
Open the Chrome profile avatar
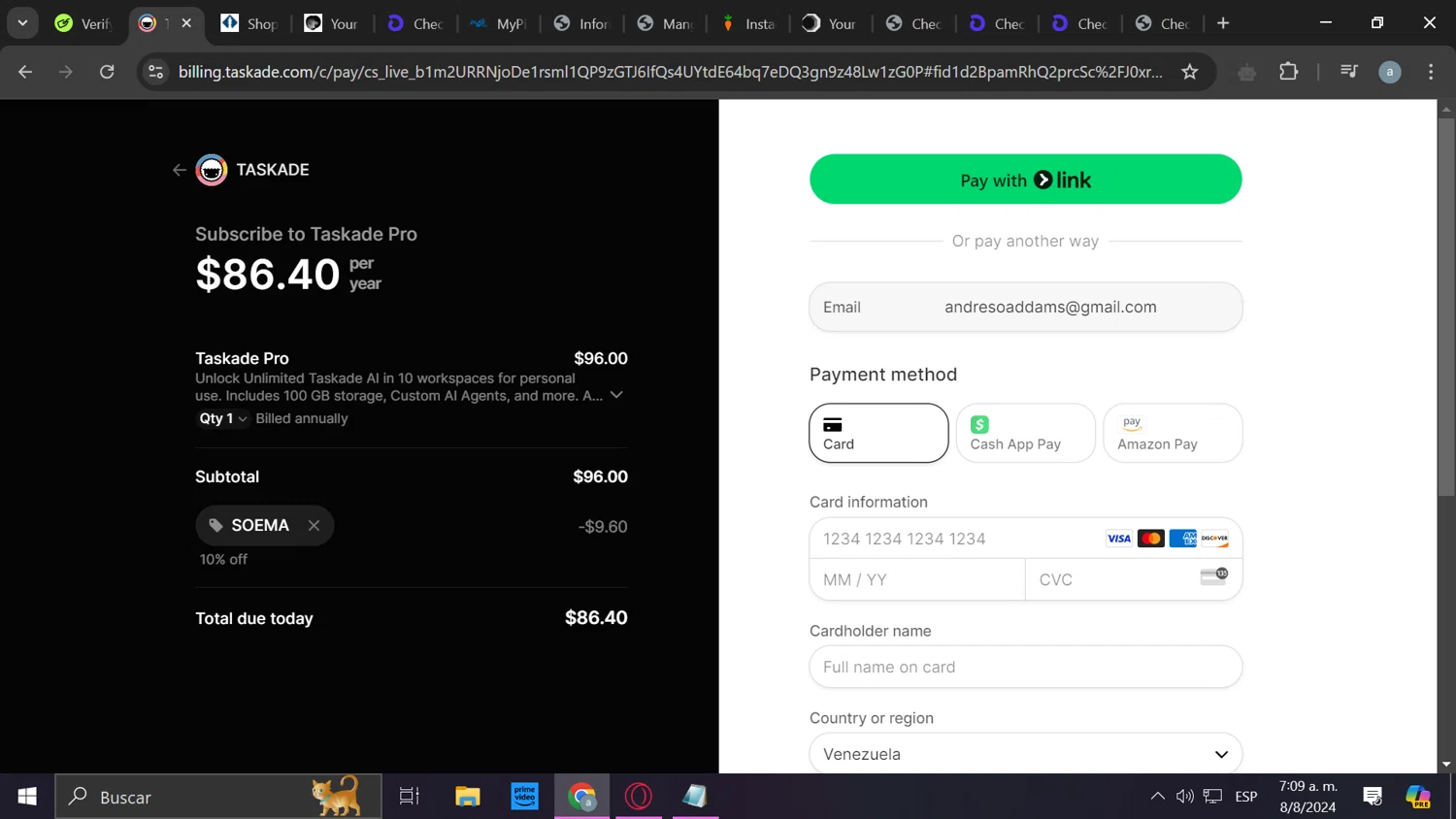pos(1390,72)
